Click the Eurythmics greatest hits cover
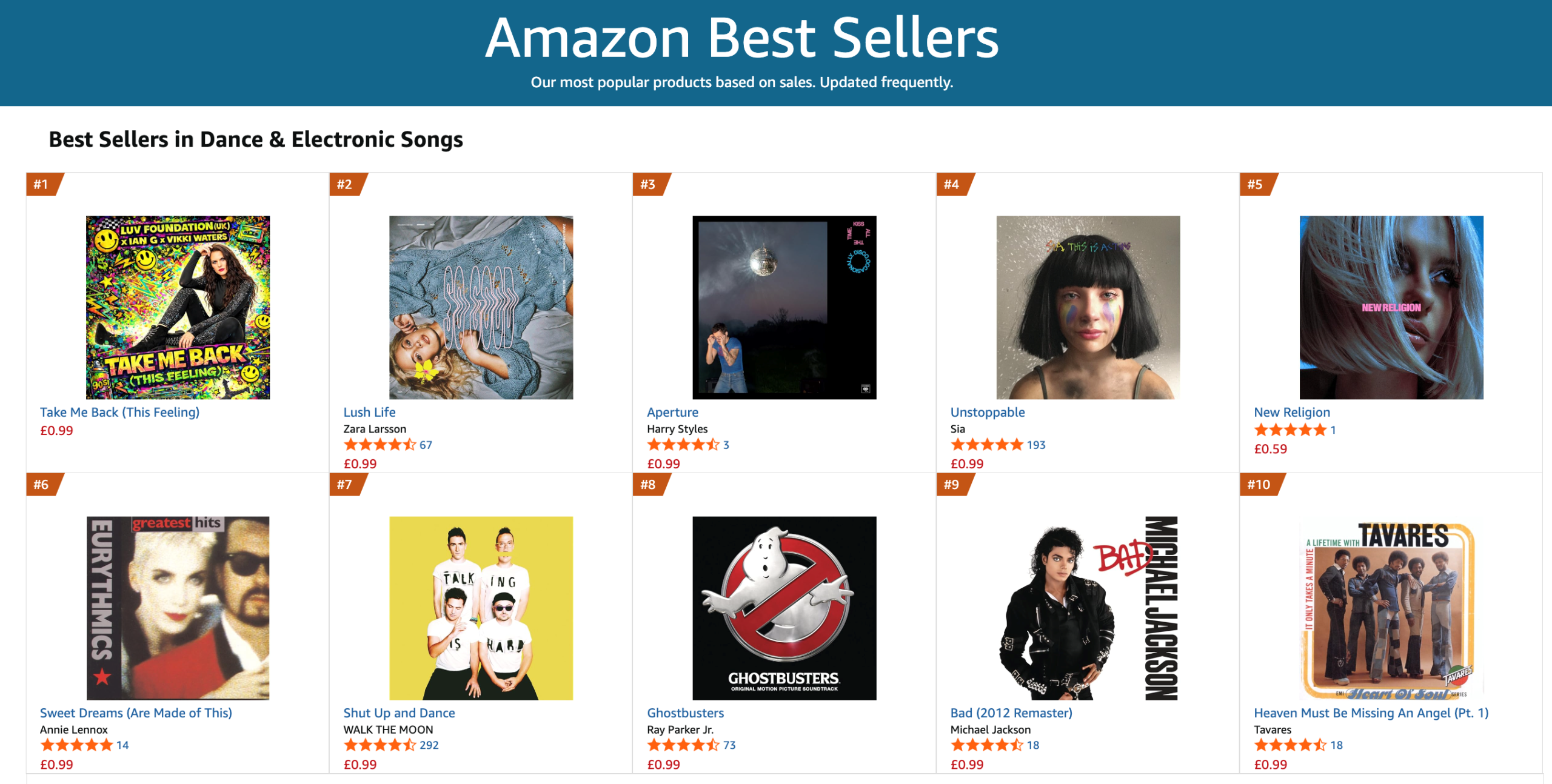This screenshot has height=784, width=1552. 178,608
